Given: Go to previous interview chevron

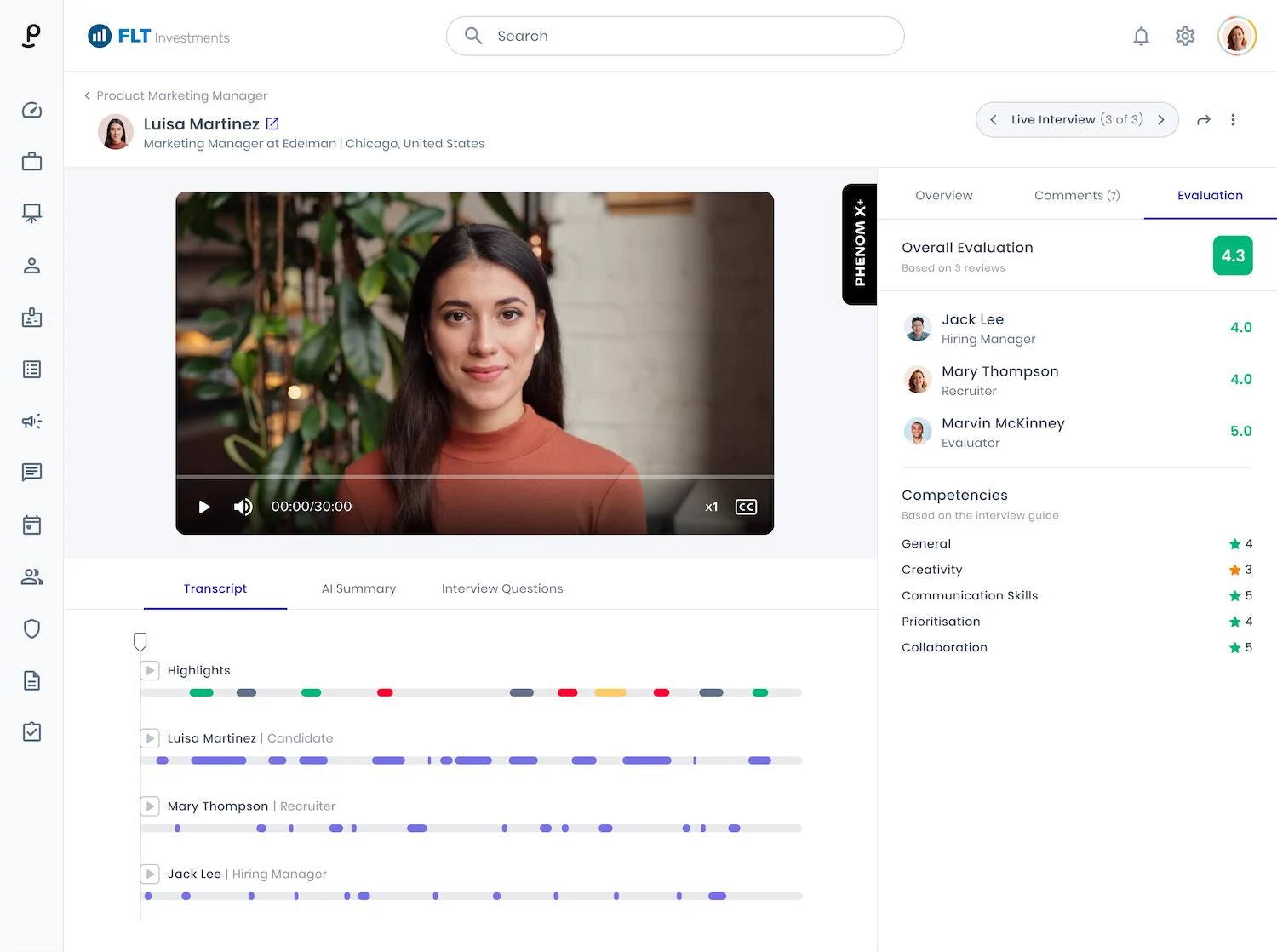Looking at the screenshot, I should click(x=994, y=120).
